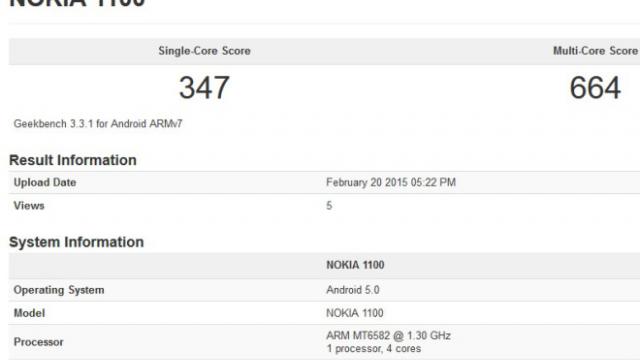Click the ARM MT6582 @ 1.30 GHz text
The width and height of the screenshot is (640, 360).
(388, 336)
